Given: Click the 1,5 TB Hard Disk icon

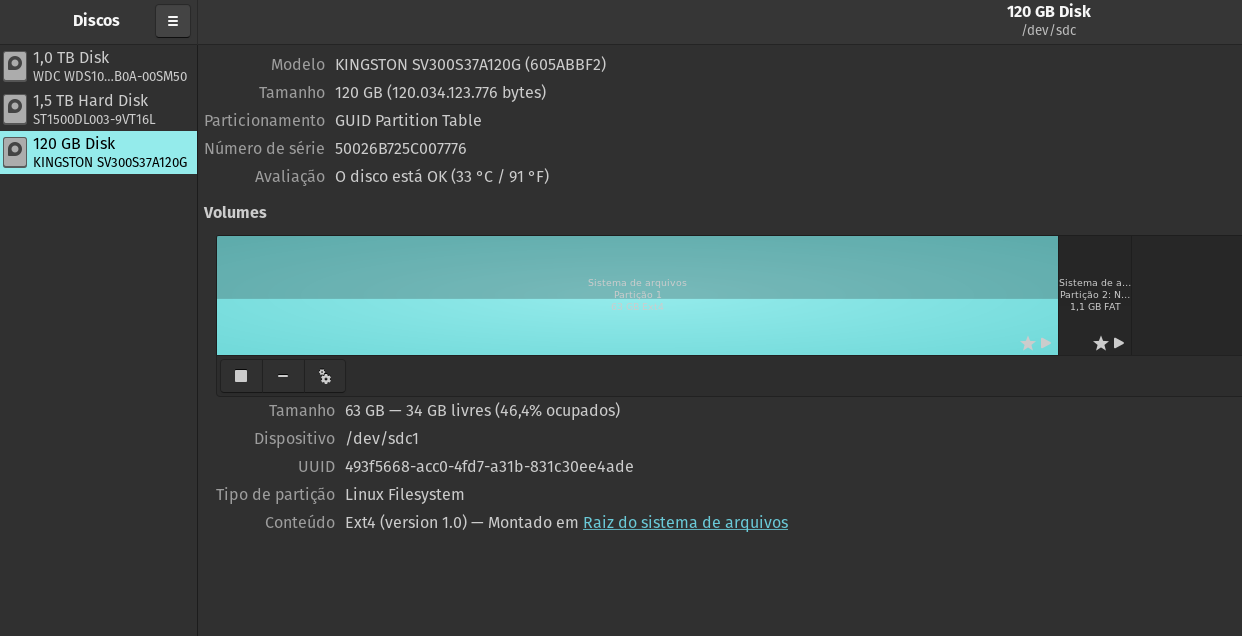Looking at the screenshot, I should [x=15, y=109].
